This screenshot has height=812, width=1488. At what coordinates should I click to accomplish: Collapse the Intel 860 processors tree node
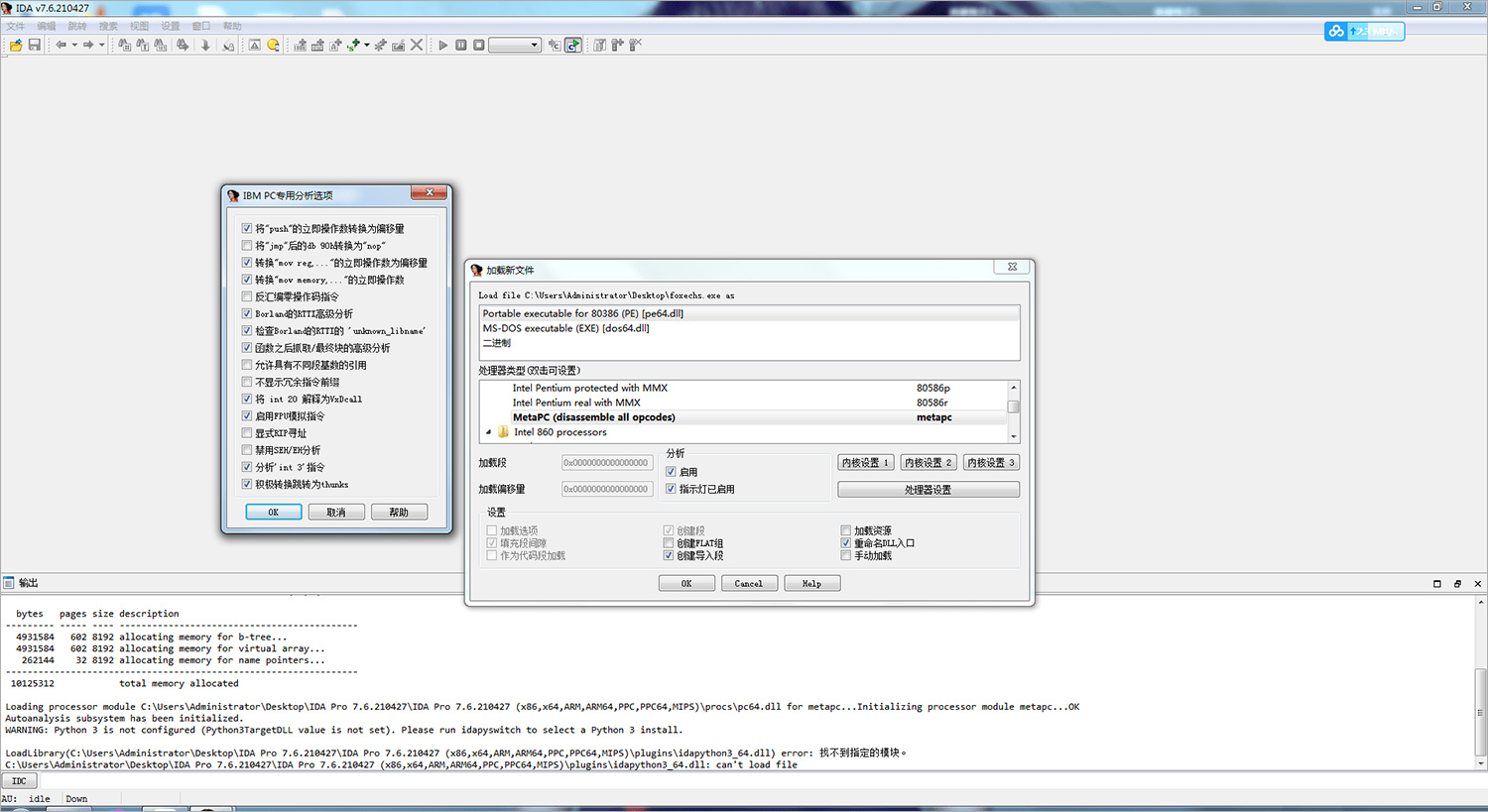click(488, 432)
